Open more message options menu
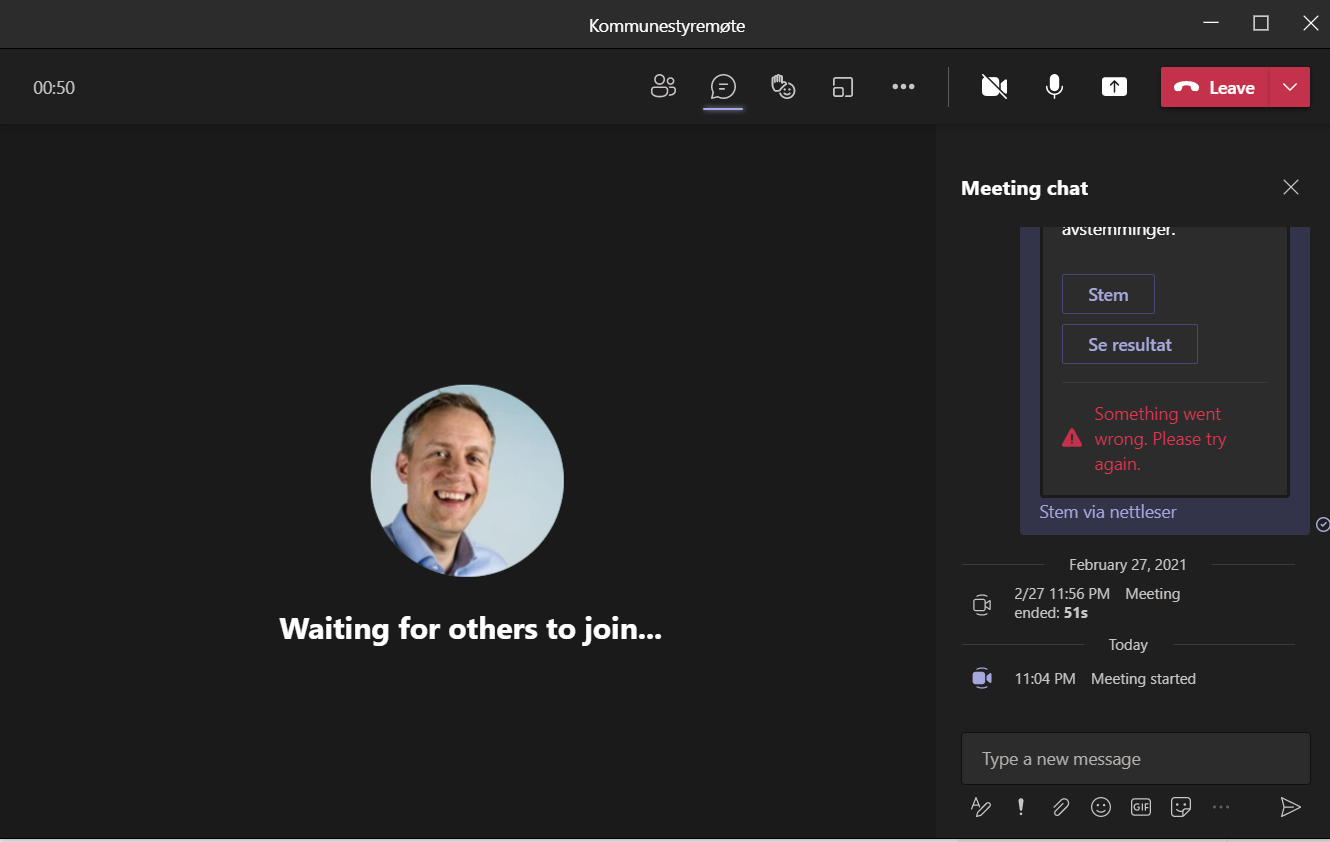1330x842 pixels. coord(1221,807)
